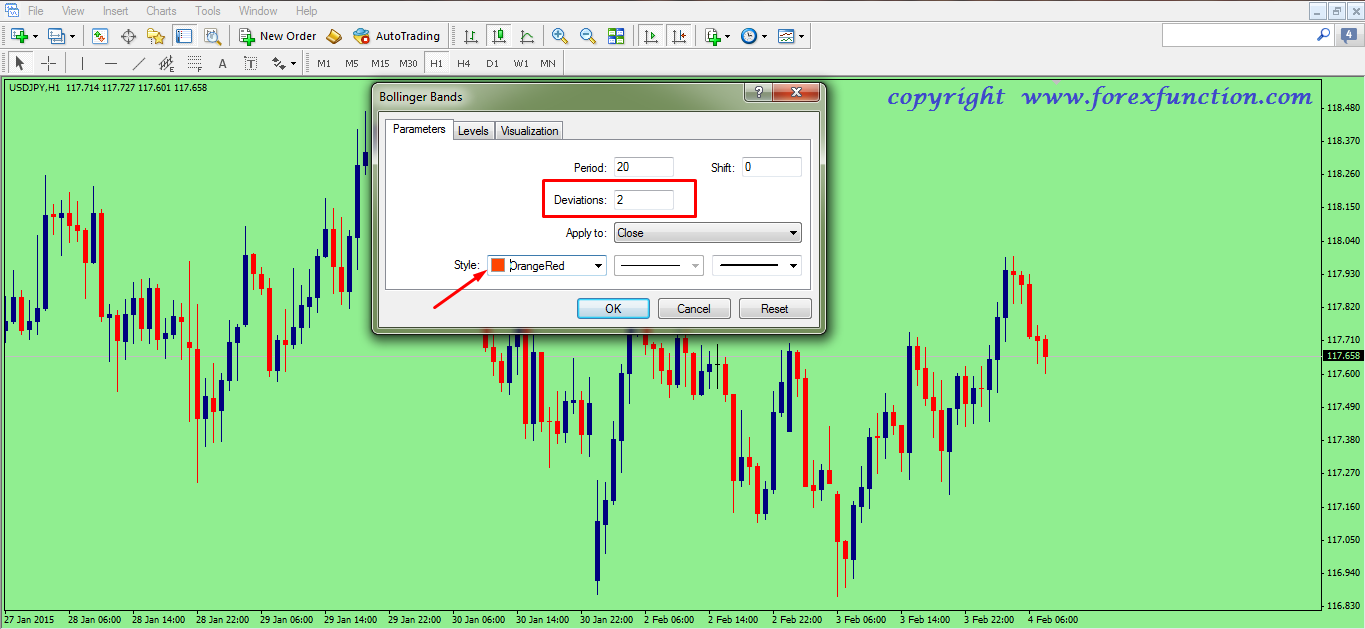Select the text tool
Viewport: 1365px width, 629px height.
[223, 63]
